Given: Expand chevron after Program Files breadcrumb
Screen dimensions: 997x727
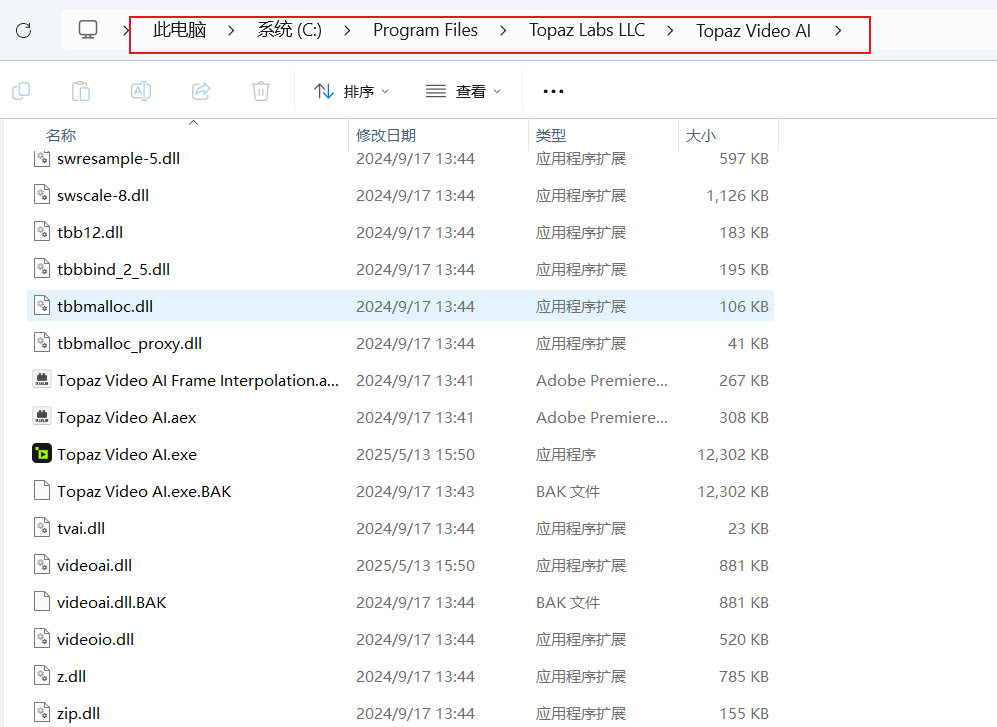Looking at the screenshot, I should click(x=503, y=31).
